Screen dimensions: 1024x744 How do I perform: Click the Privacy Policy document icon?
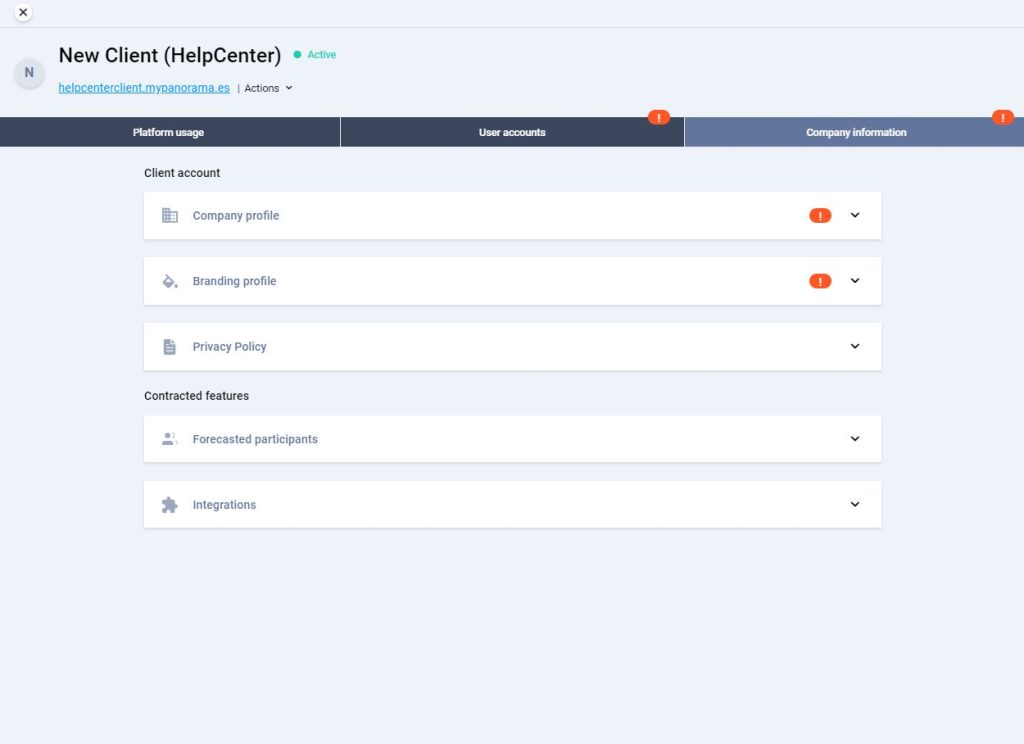170,347
